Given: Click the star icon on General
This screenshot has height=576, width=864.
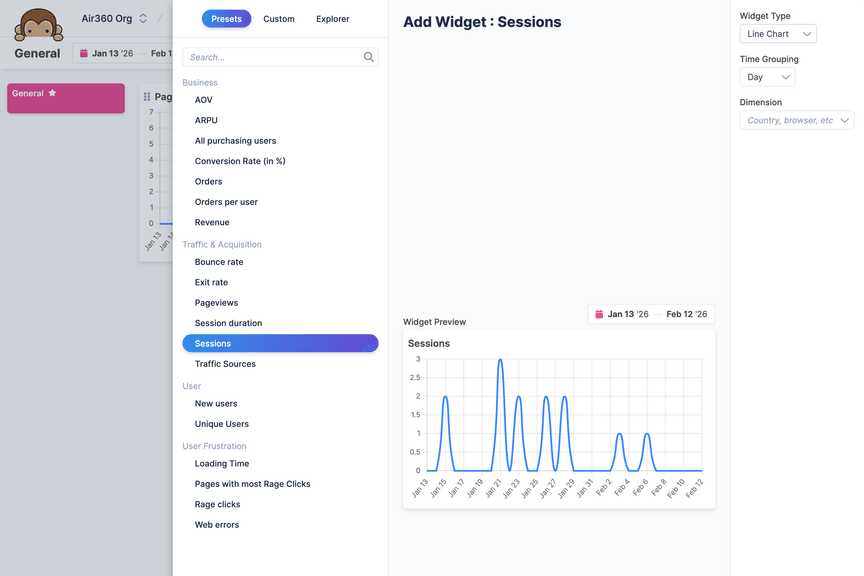Looking at the screenshot, I should [x=53, y=93].
